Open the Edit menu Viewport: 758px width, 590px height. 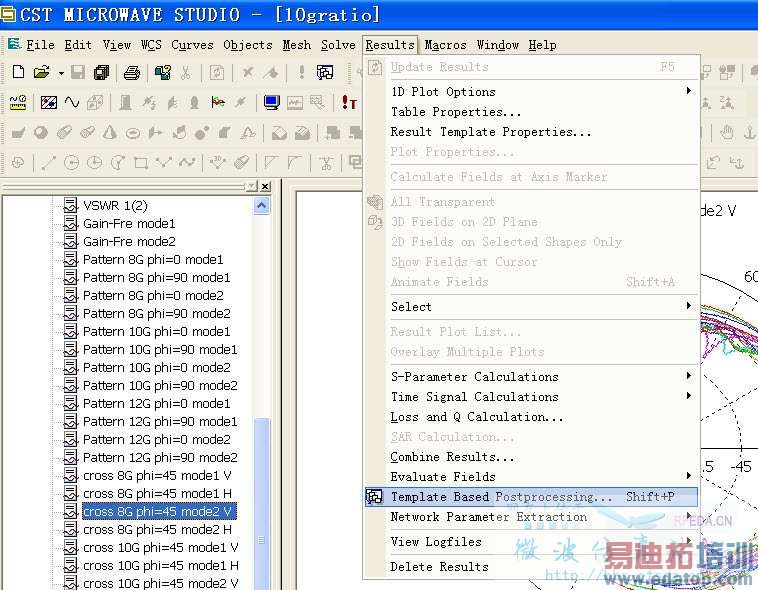point(78,45)
